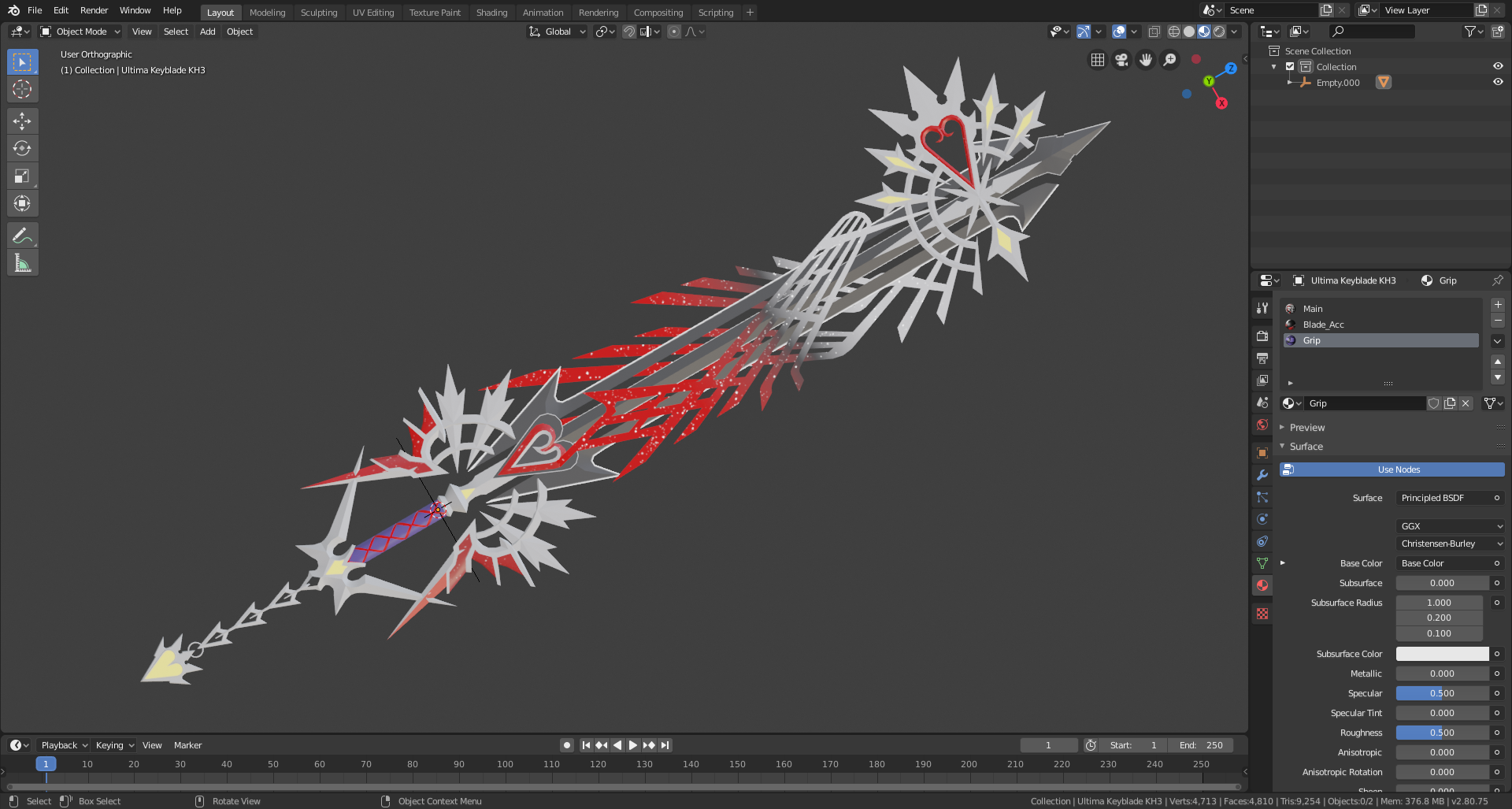Adjust the Specular slider
Viewport: 1512px width, 809px height.
click(1442, 693)
